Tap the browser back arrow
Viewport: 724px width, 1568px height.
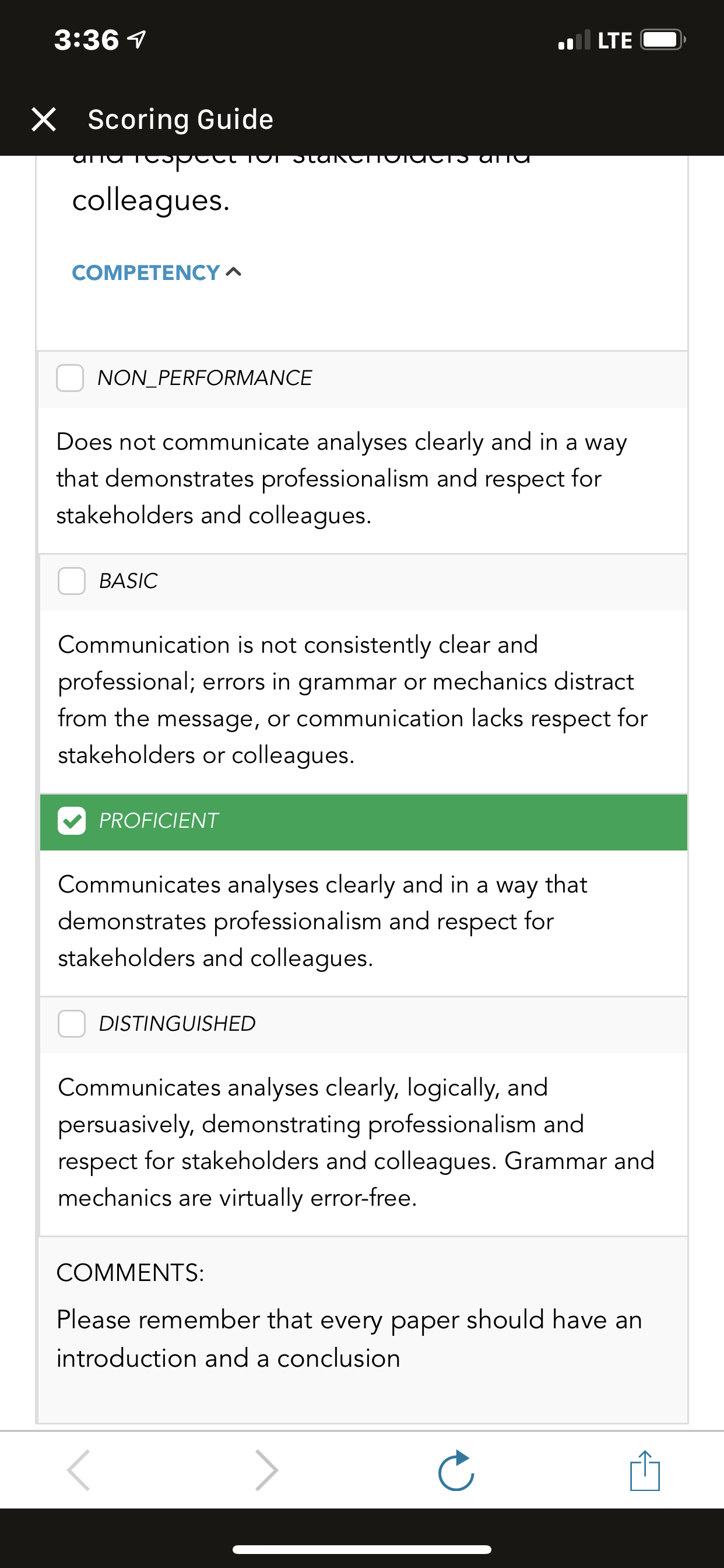pyautogui.click(x=79, y=1470)
